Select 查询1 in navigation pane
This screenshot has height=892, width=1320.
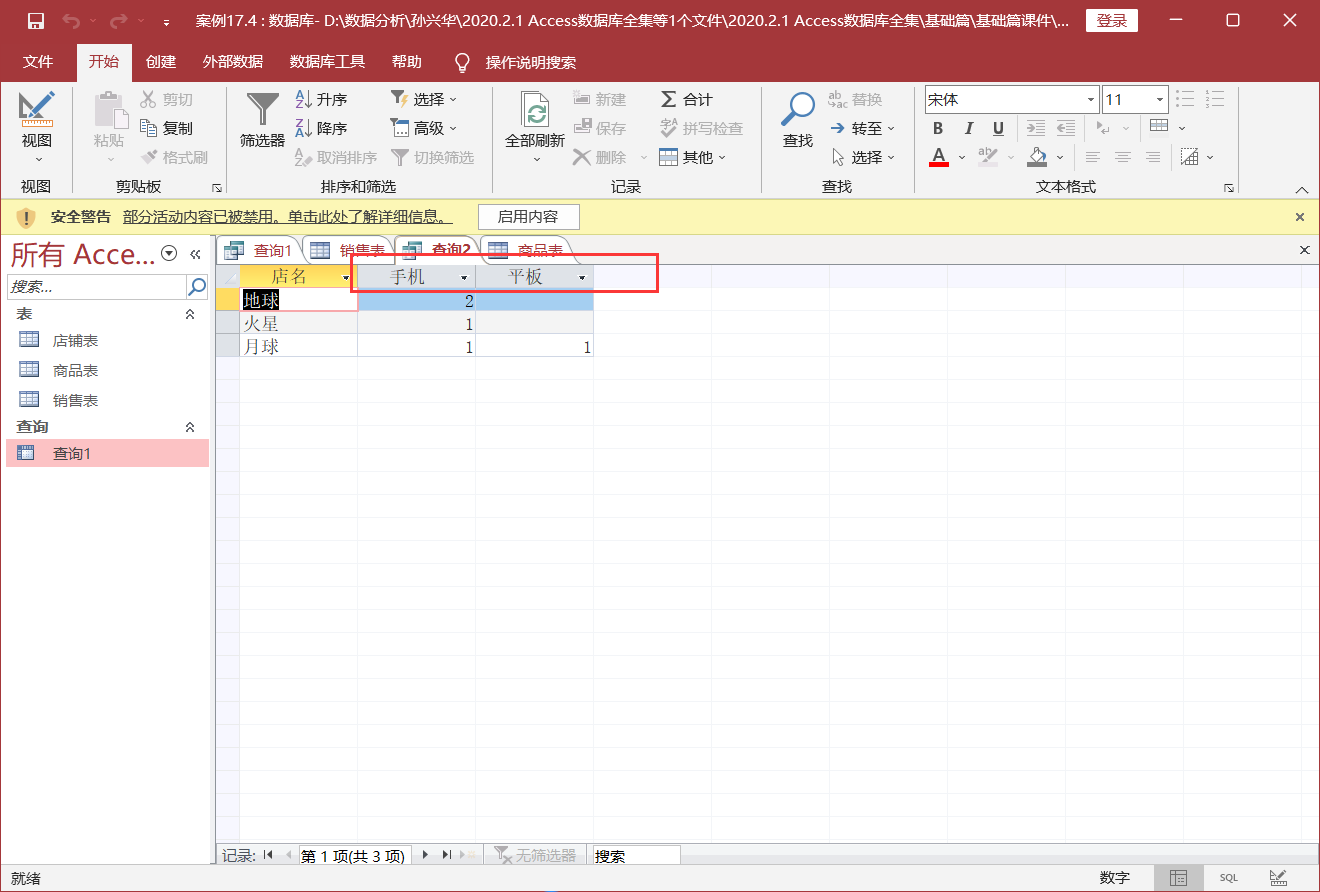(x=107, y=454)
